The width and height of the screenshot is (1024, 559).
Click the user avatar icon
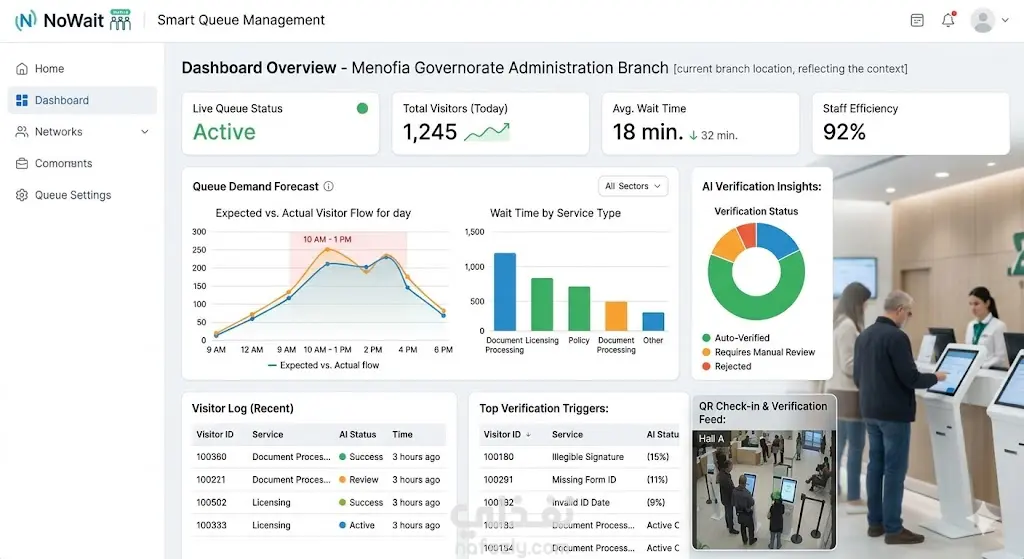coord(982,20)
